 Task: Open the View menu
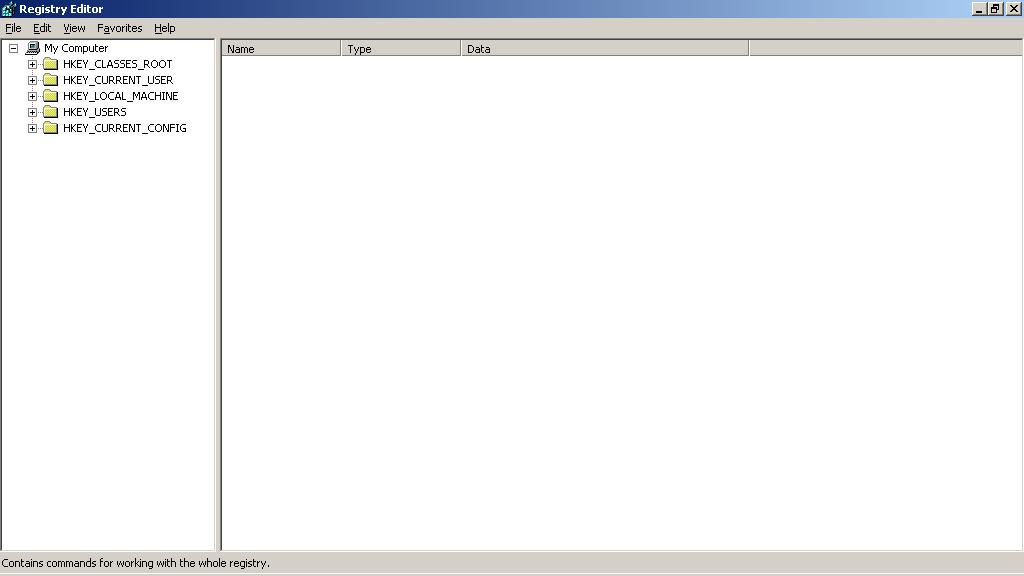click(x=74, y=28)
